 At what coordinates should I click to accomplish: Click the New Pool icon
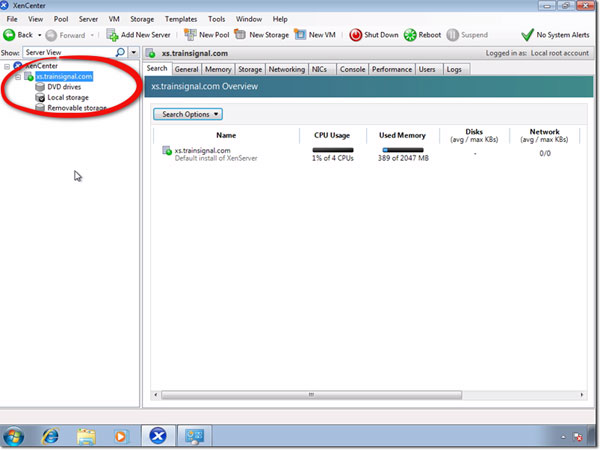click(x=190, y=34)
